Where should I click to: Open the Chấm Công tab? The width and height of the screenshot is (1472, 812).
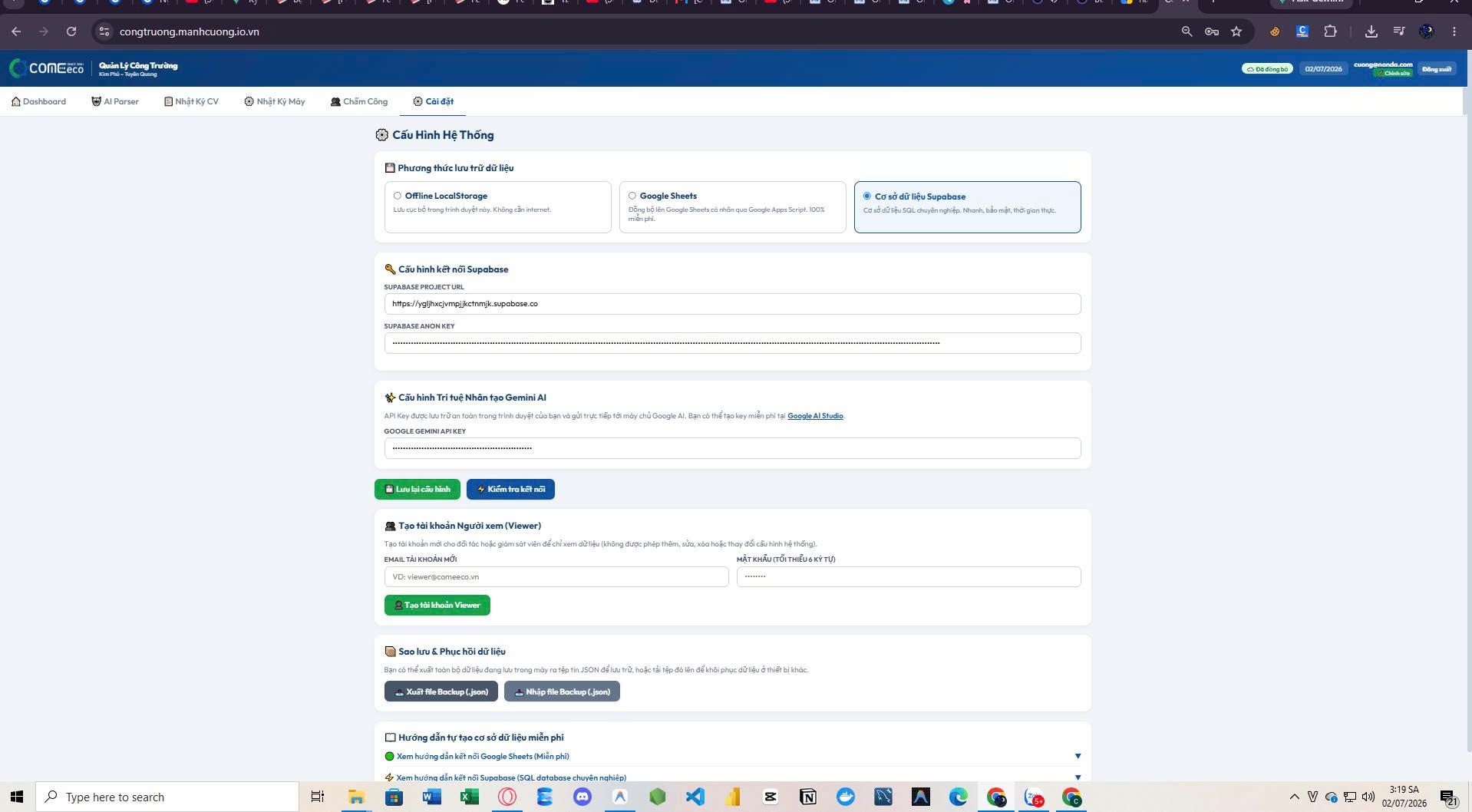pyautogui.click(x=359, y=101)
